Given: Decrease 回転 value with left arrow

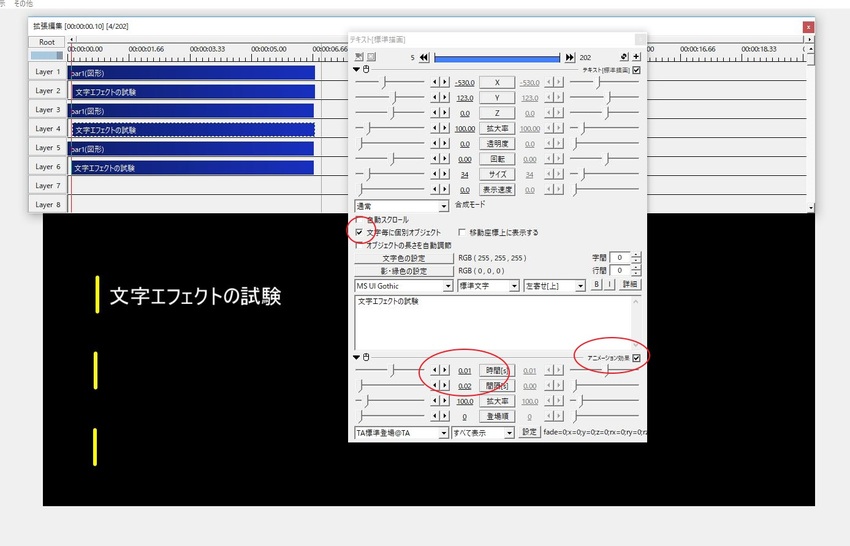Looking at the screenshot, I should (x=435, y=159).
